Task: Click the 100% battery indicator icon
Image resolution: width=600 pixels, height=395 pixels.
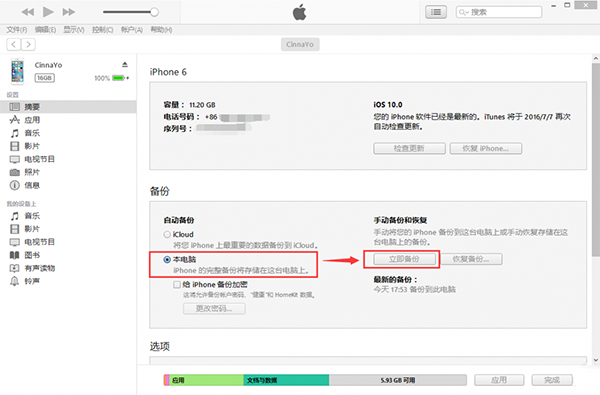Action: [x=118, y=78]
